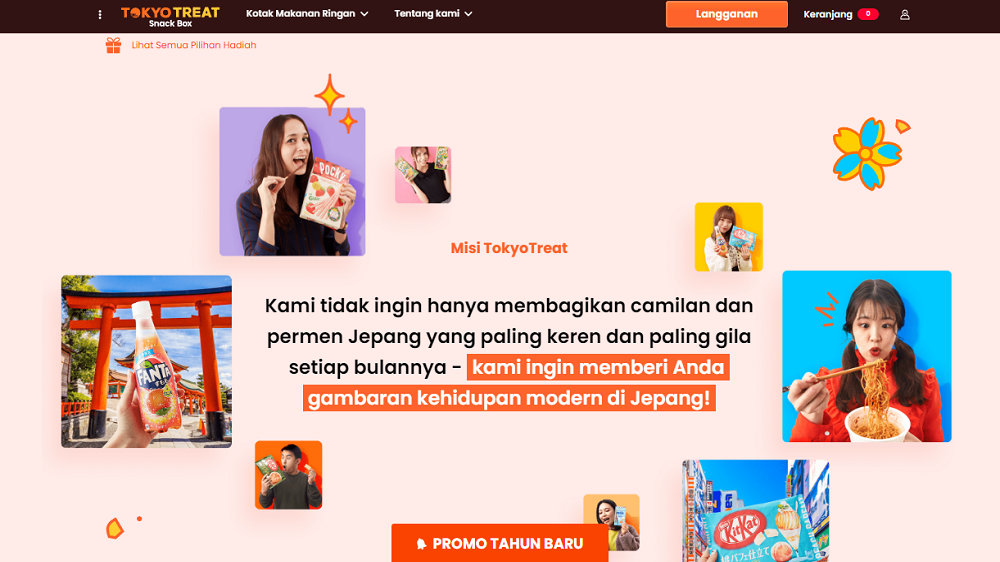Click the PROMO TAHUN BARU button
The image size is (1000, 562).
tap(499, 543)
